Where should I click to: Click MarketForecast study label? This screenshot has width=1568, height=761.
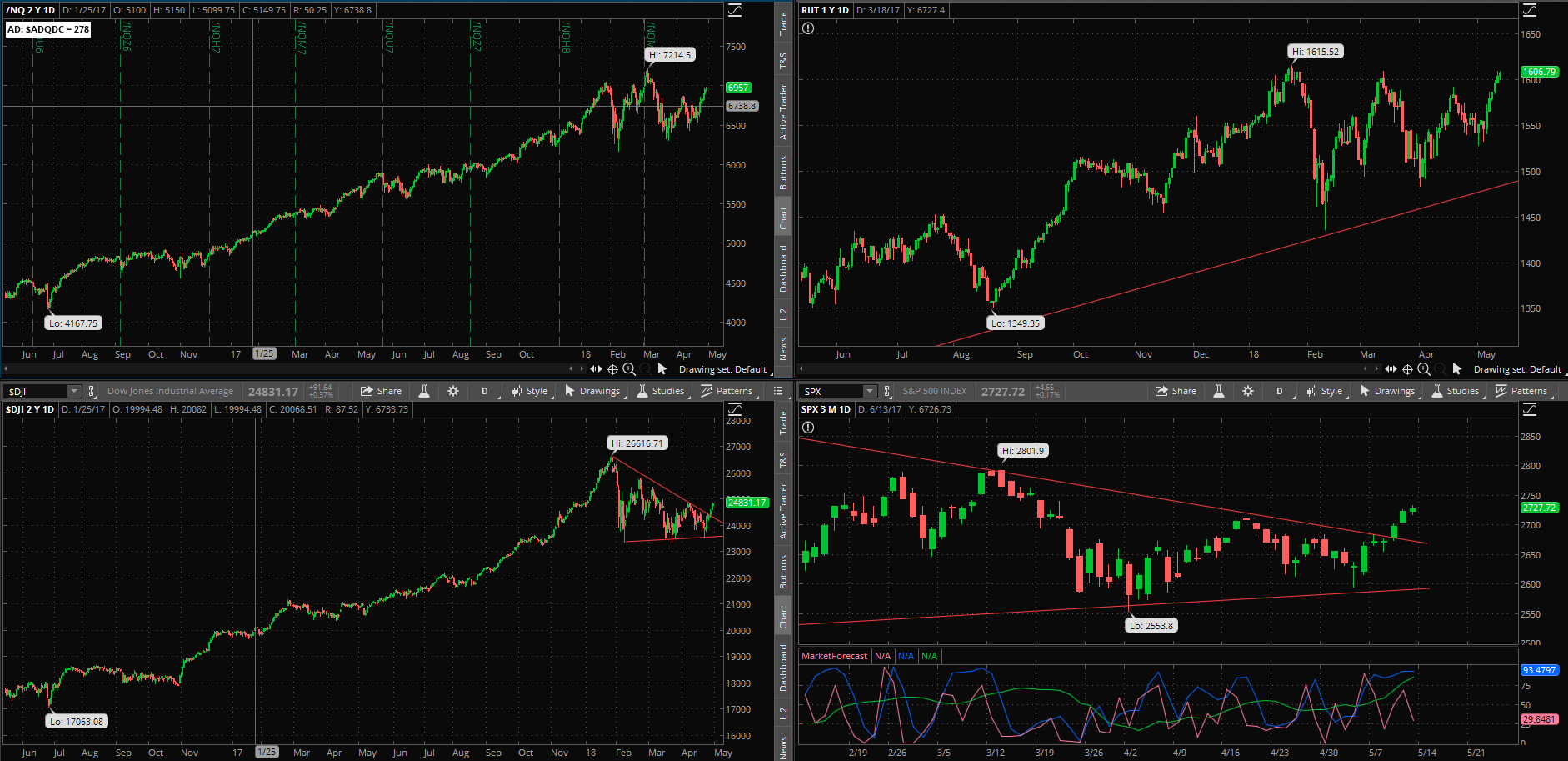834,656
